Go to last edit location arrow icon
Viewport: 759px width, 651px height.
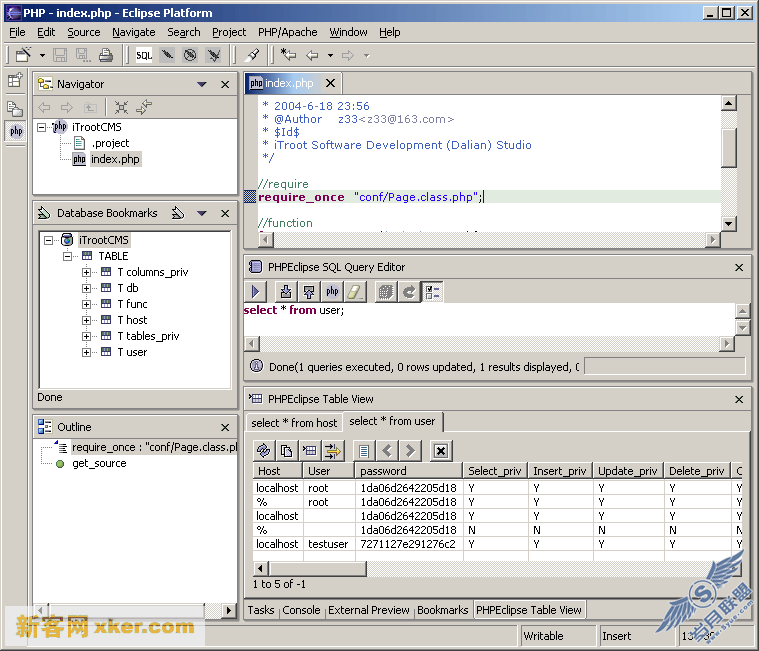[x=288, y=55]
